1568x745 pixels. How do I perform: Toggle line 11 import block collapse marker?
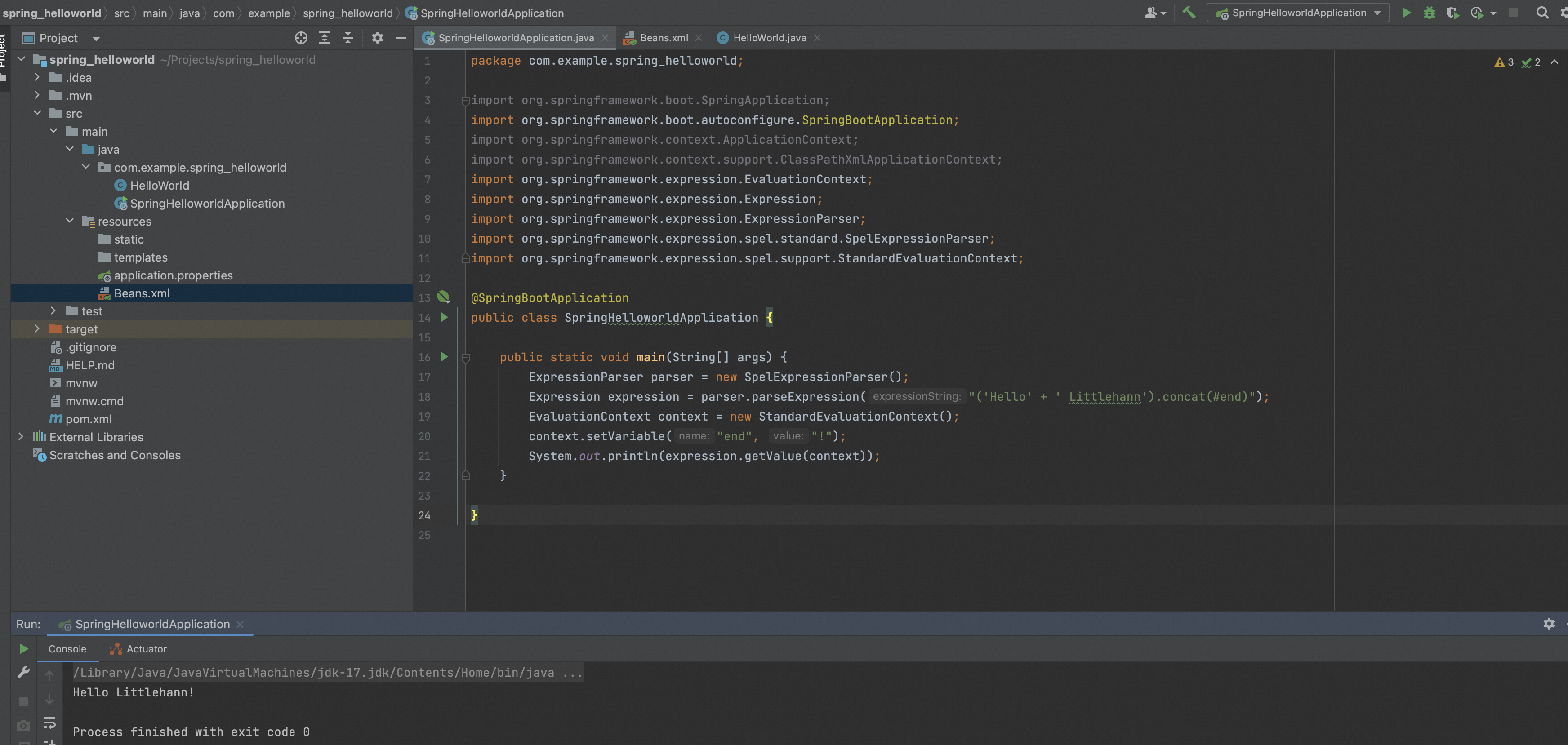tap(465, 258)
